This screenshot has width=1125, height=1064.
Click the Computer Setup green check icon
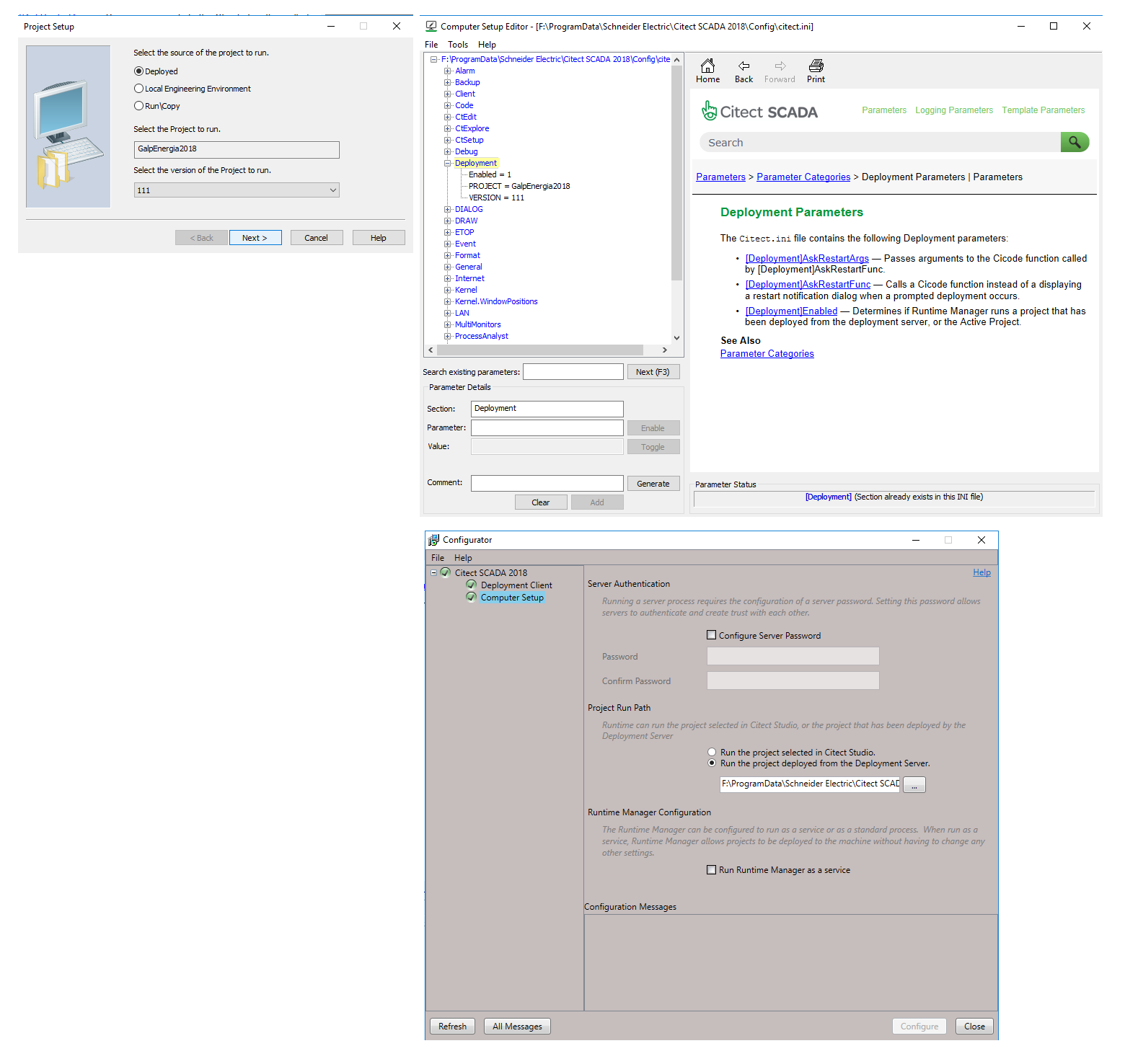472,597
